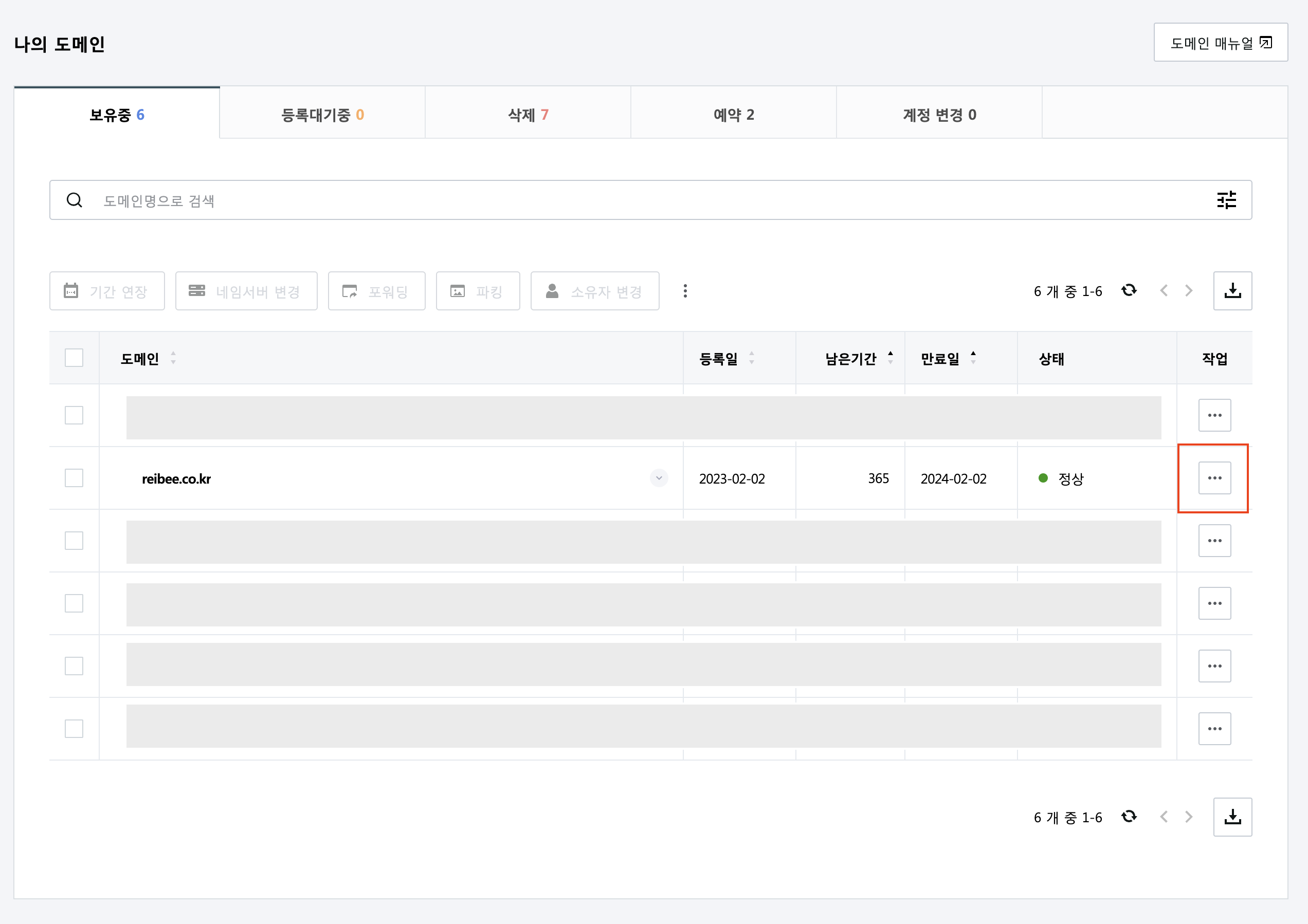Open the 도메인 매뉴얼 link button
This screenshot has width=1308, height=924.
click(x=1220, y=43)
